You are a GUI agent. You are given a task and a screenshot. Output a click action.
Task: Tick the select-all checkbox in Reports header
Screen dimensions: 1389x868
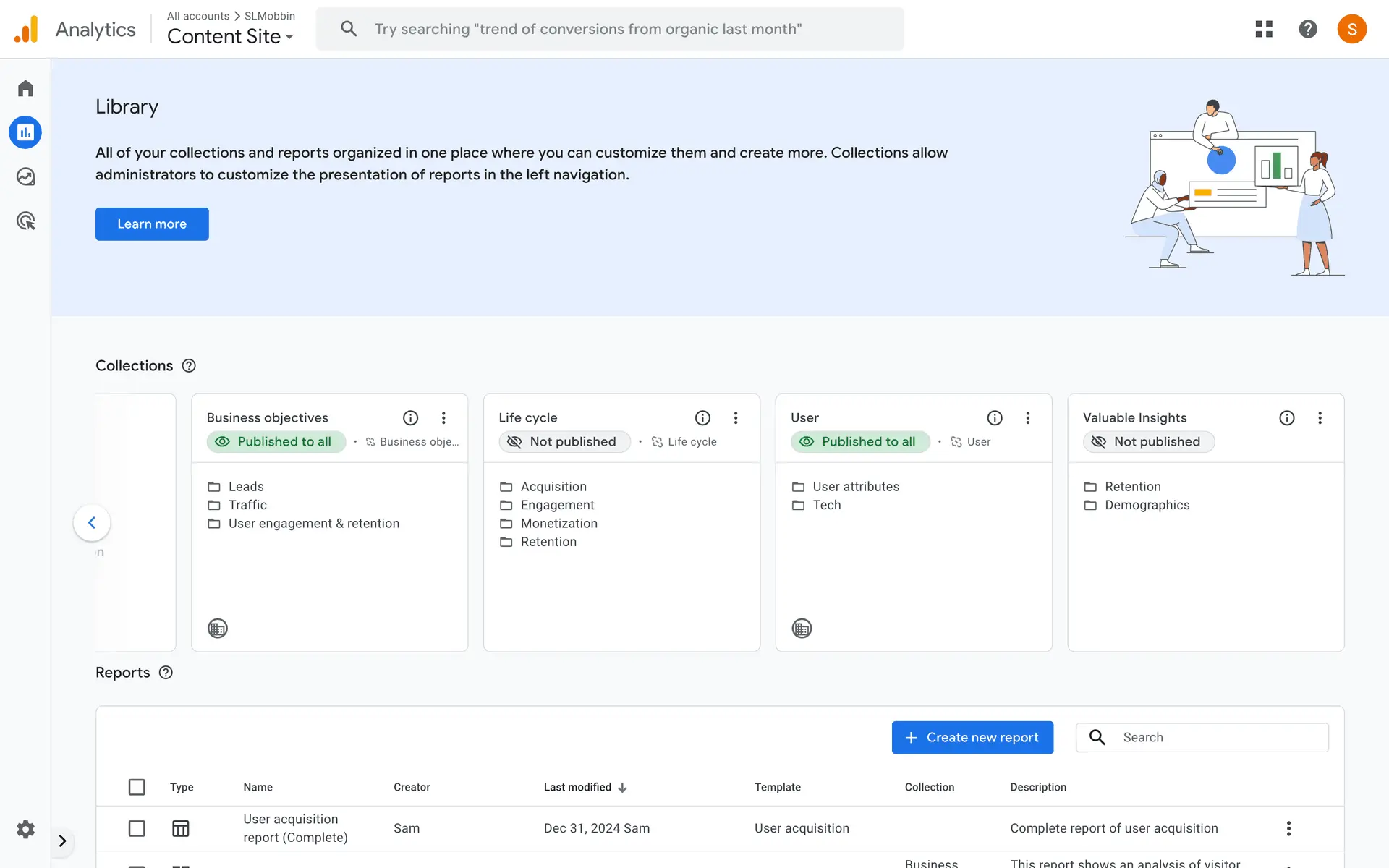137,787
